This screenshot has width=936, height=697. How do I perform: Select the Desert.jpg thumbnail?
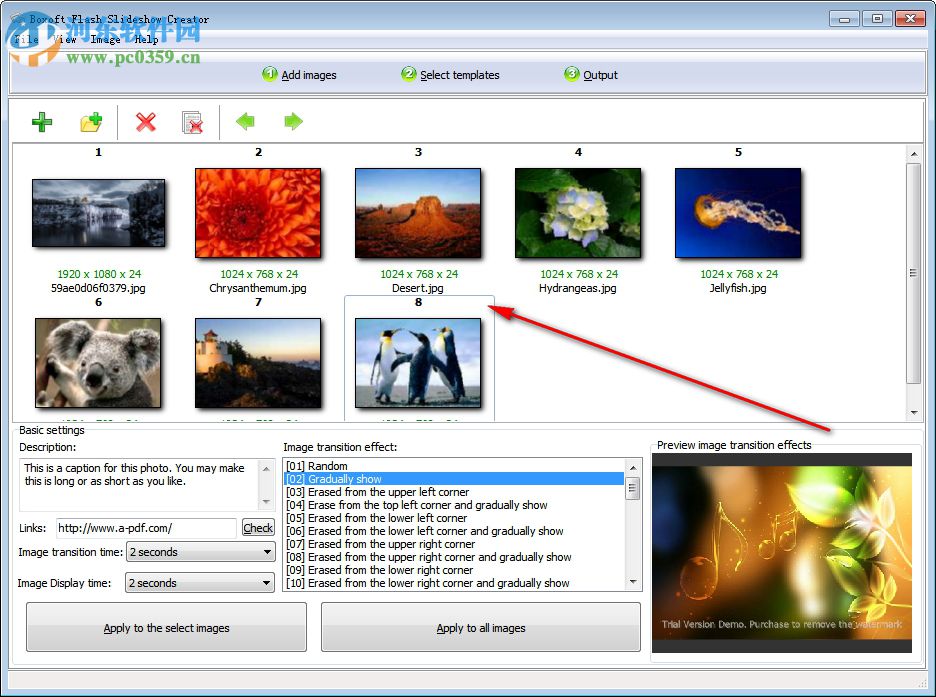pos(418,212)
